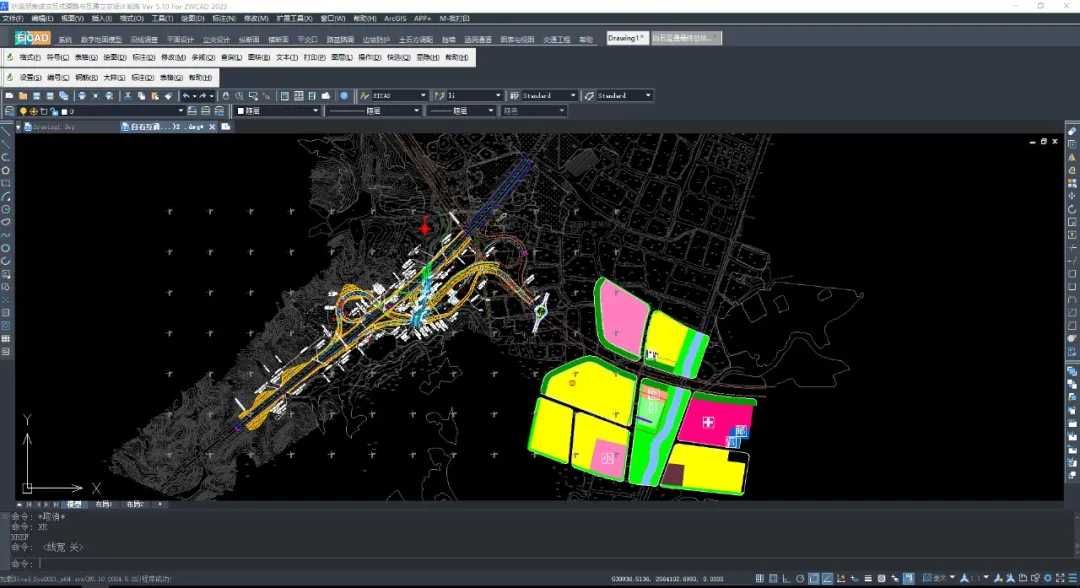Open the ArcGIS menu
This screenshot has width=1080, height=588.
(x=394, y=18)
